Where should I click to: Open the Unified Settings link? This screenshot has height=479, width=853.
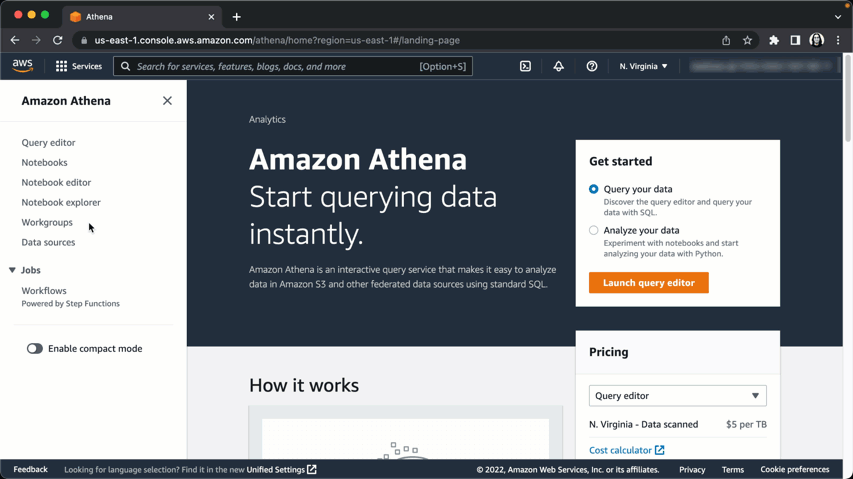(x=281, y=470)
